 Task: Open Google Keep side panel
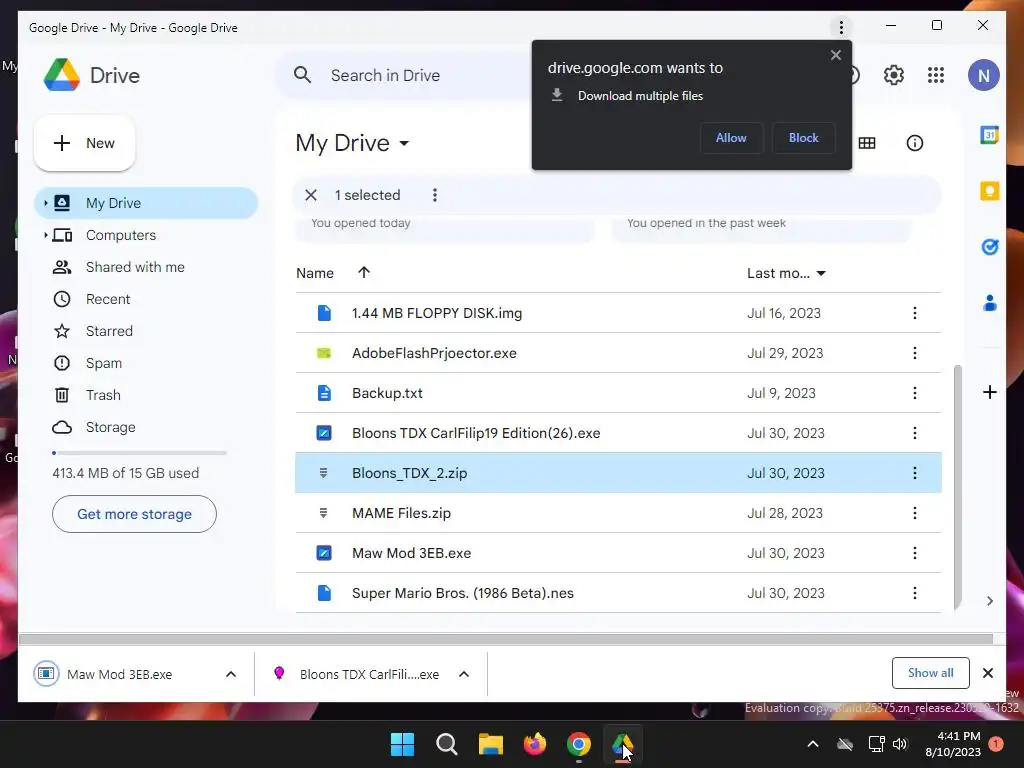989,191
